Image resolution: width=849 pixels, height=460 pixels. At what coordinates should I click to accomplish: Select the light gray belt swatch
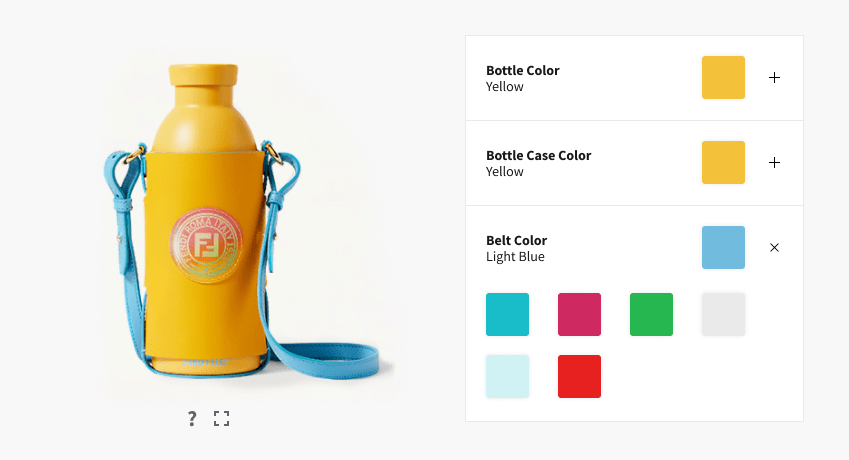[x=723, y=314]
